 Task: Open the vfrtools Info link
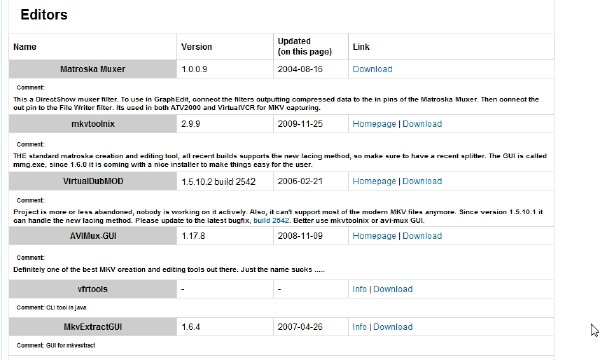[x=359, y=289]
